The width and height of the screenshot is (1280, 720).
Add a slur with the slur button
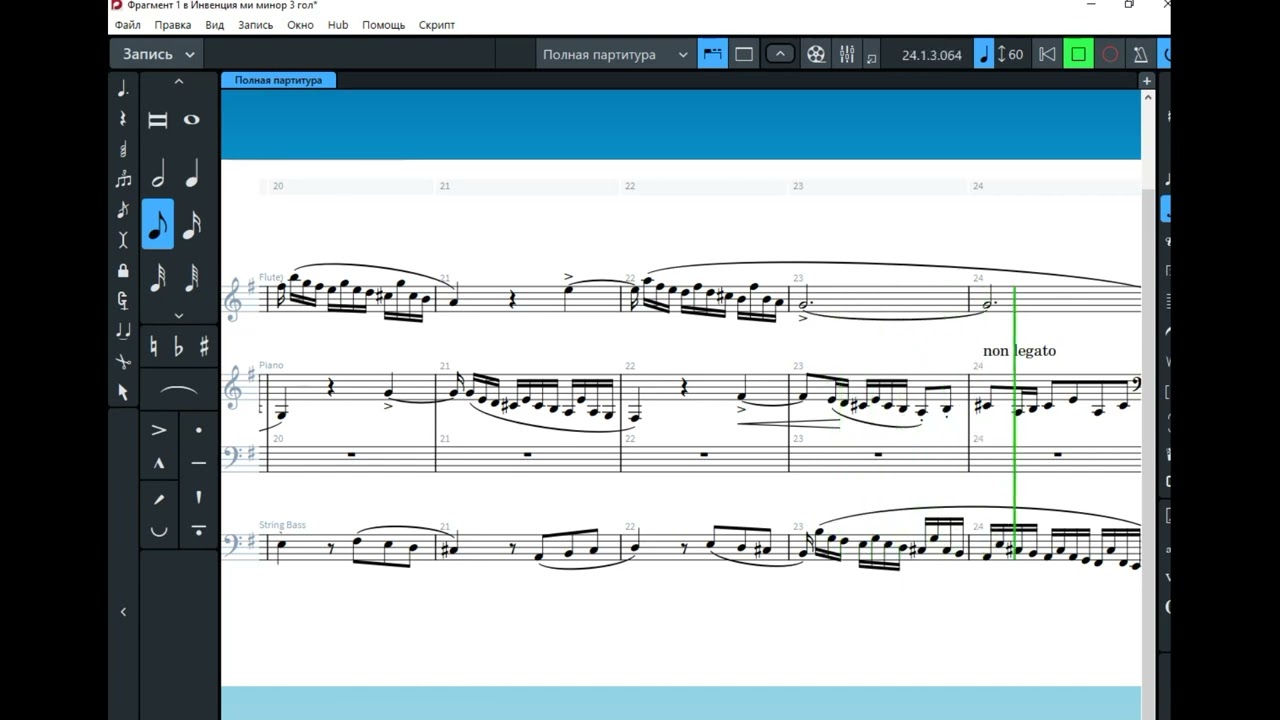(x=179, y=391)
